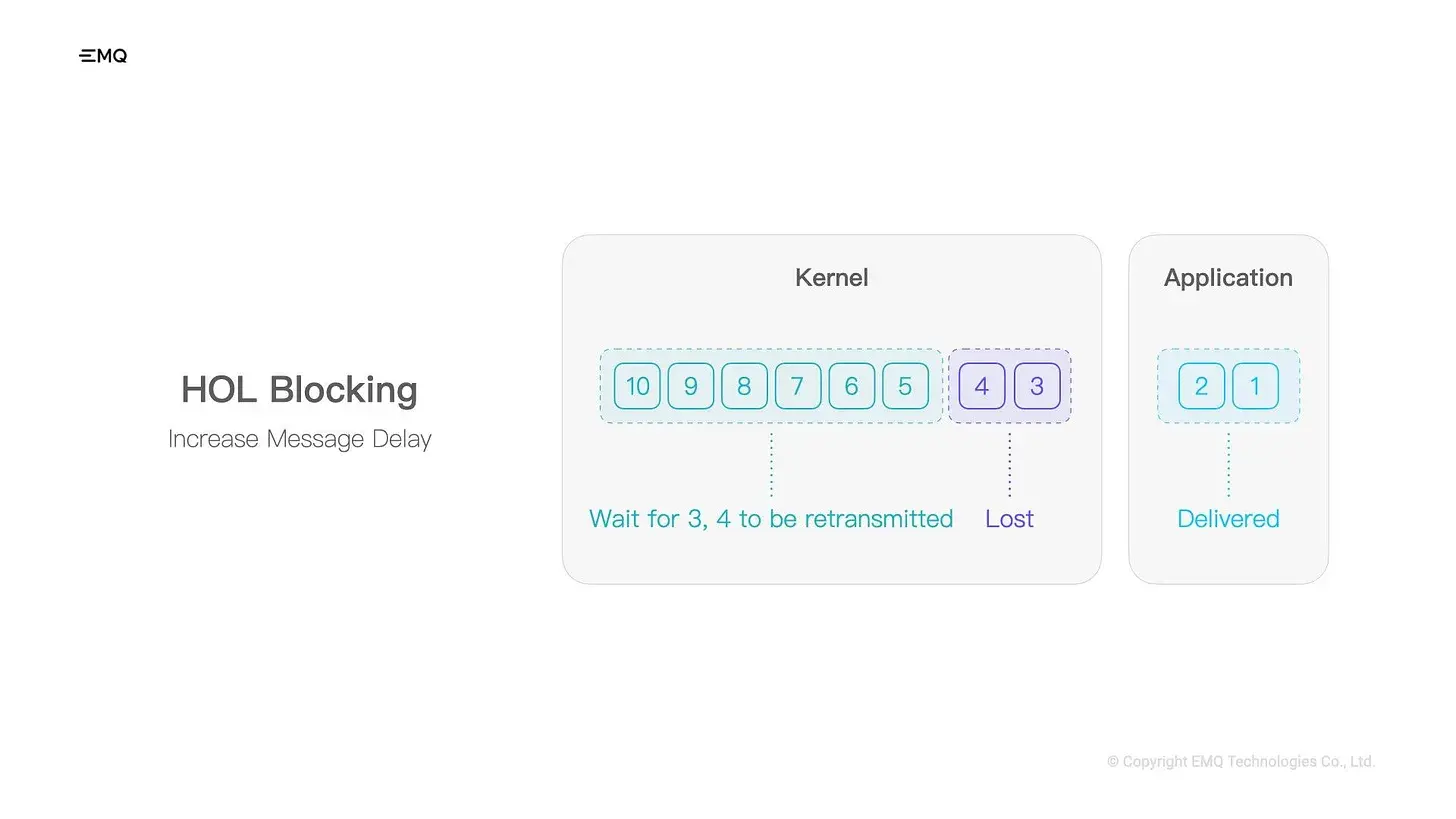Click the EMQ Technologies copyright text

pyautogui.click(x=1241, y=762)
